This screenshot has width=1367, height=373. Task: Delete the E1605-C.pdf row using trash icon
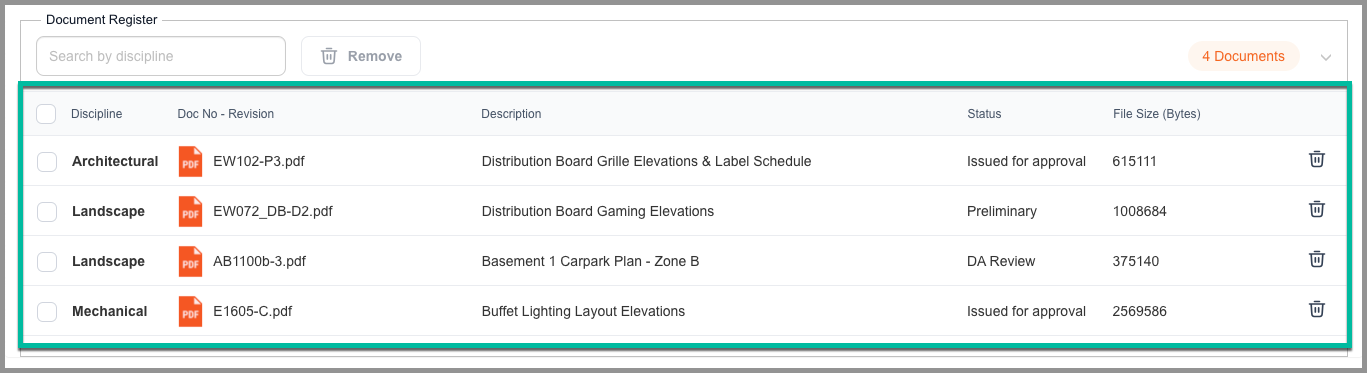pyautogui.click(x=1317, y=309)
